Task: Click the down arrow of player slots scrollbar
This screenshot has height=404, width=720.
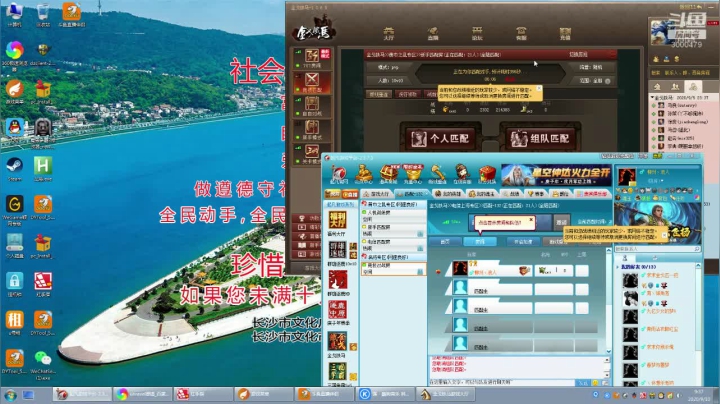Action: 608,352
